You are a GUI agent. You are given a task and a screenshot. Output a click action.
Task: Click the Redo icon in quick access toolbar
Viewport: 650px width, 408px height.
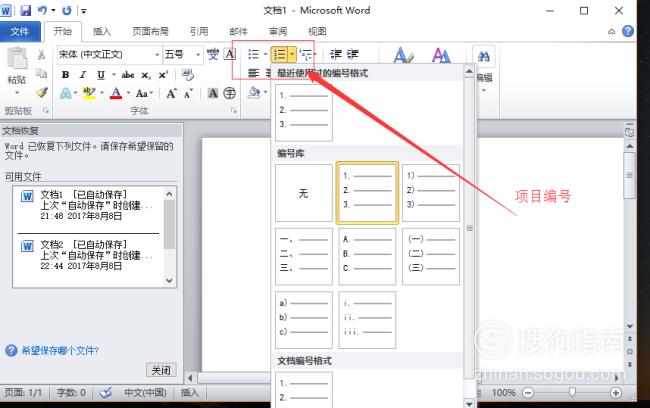(x=67, y=10)
